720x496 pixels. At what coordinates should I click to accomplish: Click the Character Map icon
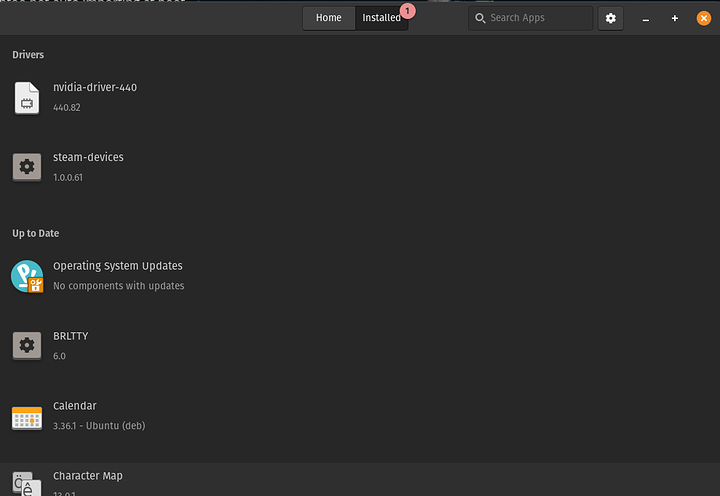27,483
